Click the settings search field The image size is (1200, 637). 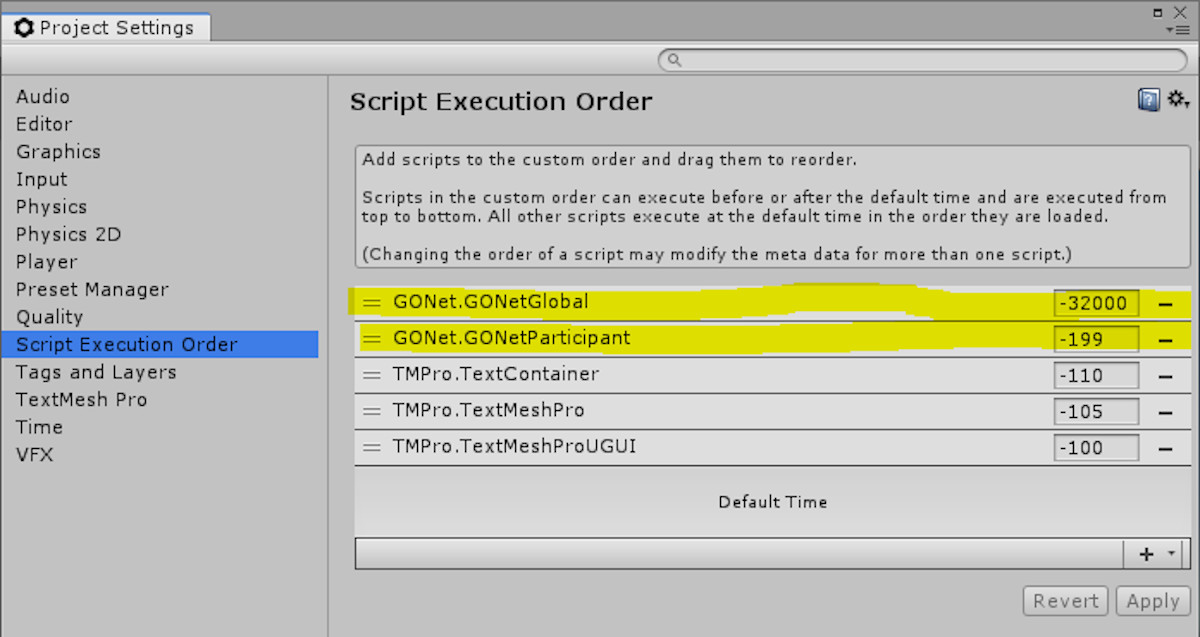(x=923, y=60)
